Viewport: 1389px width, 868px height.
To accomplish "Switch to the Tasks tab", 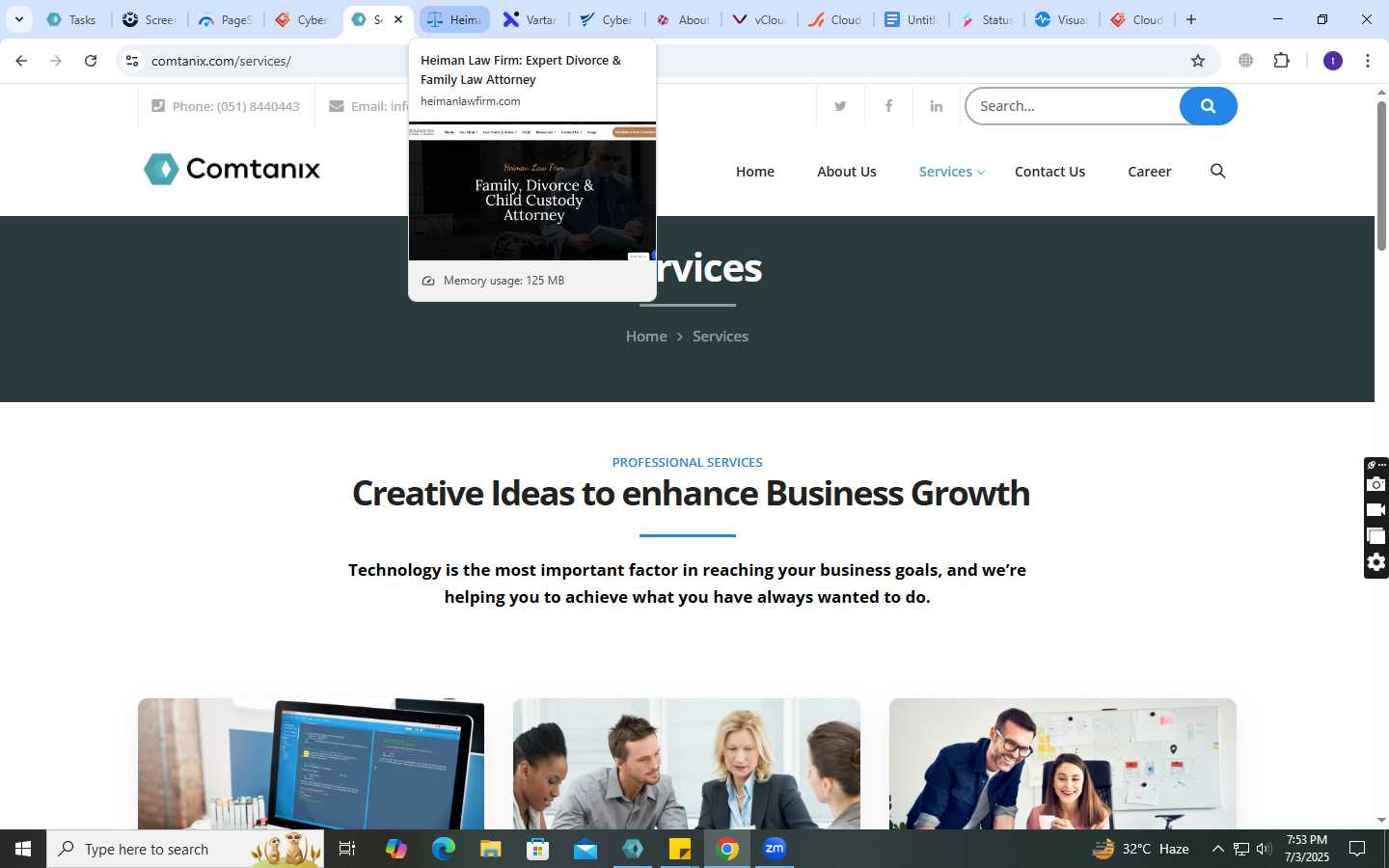I will (x=72, y=19).
